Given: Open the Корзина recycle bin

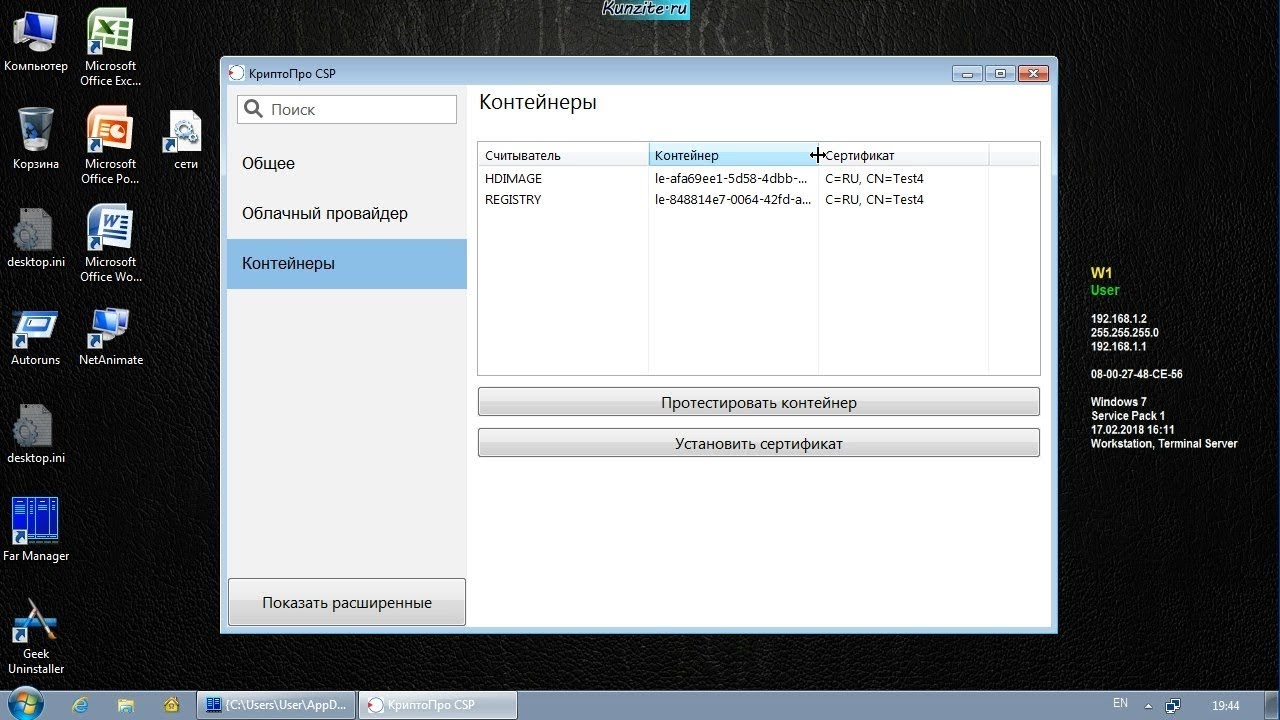Looking at the screenshot, I should [36, 138].
